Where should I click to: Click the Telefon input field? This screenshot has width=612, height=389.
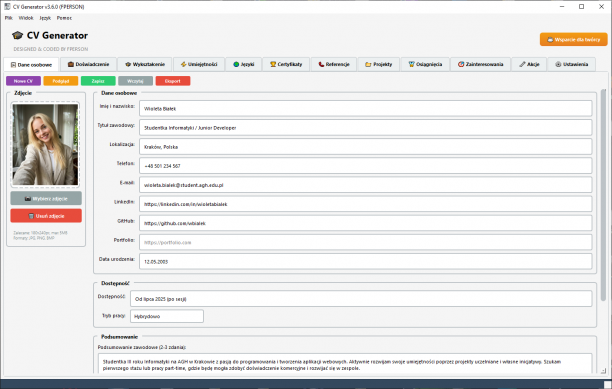365,166
